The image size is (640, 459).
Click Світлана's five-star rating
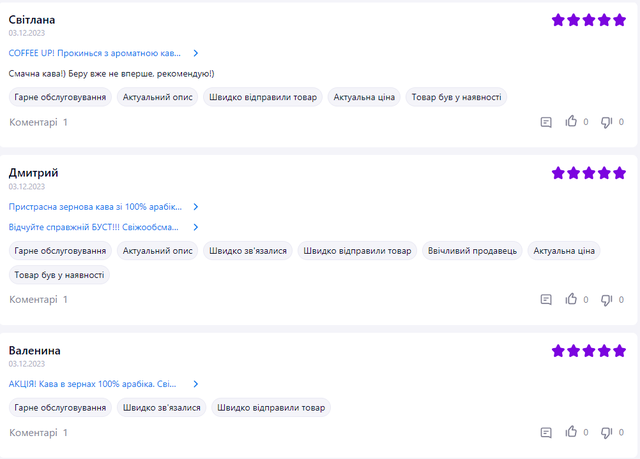tap(589, 20)
